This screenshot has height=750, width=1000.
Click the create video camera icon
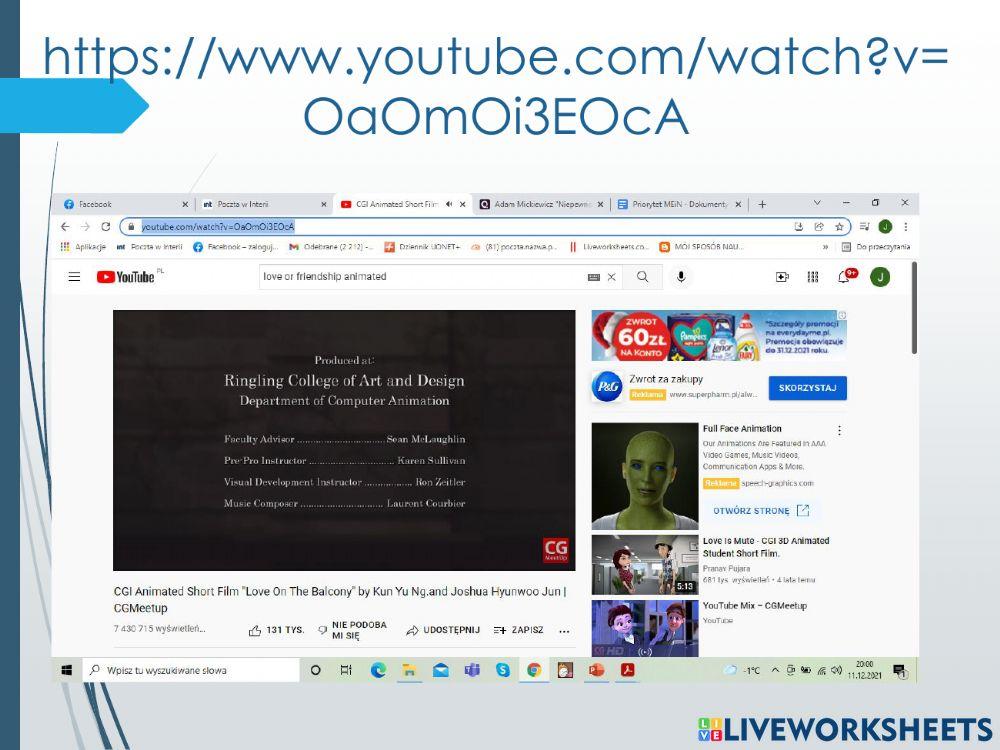(x=782, y=277)
